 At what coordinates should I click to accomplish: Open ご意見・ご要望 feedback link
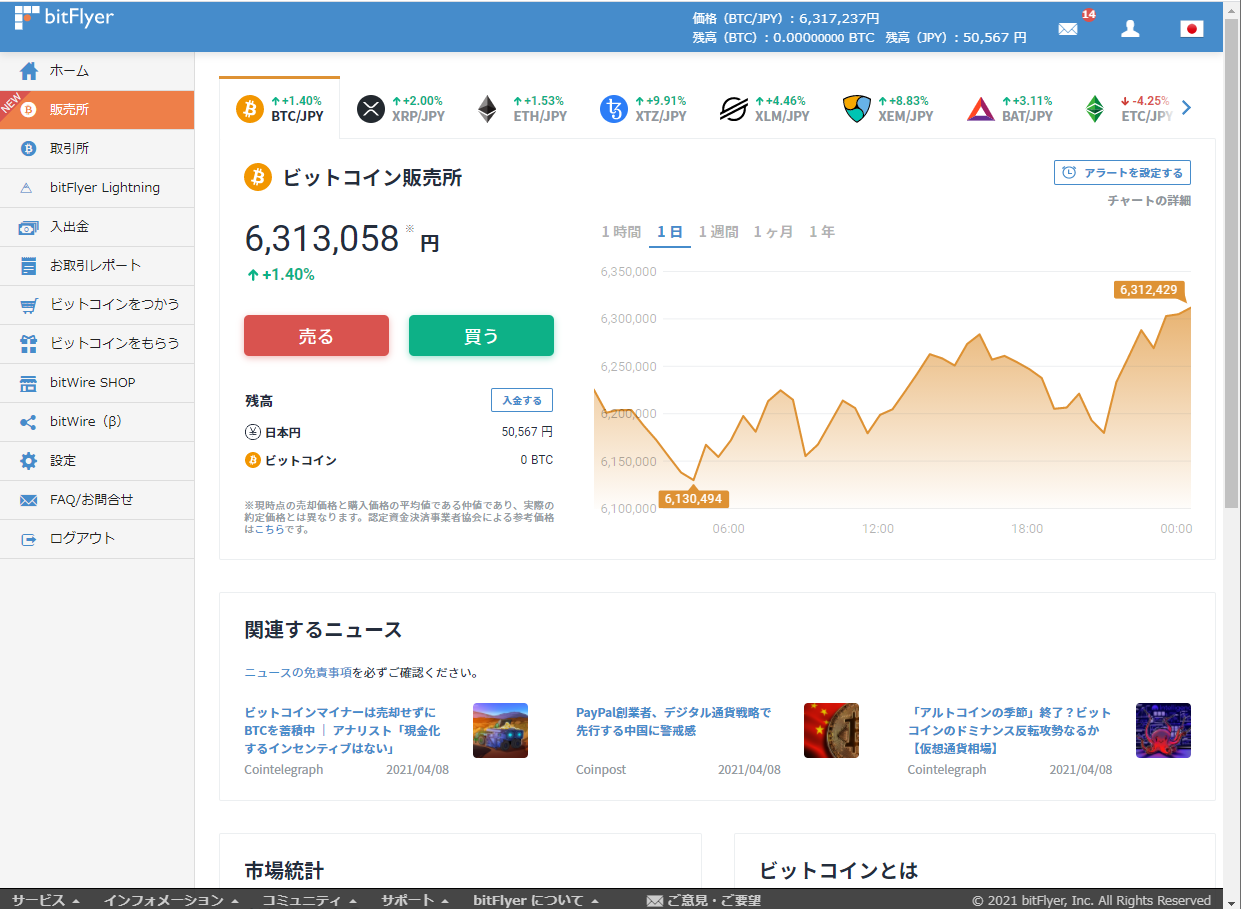pos(704,900)
